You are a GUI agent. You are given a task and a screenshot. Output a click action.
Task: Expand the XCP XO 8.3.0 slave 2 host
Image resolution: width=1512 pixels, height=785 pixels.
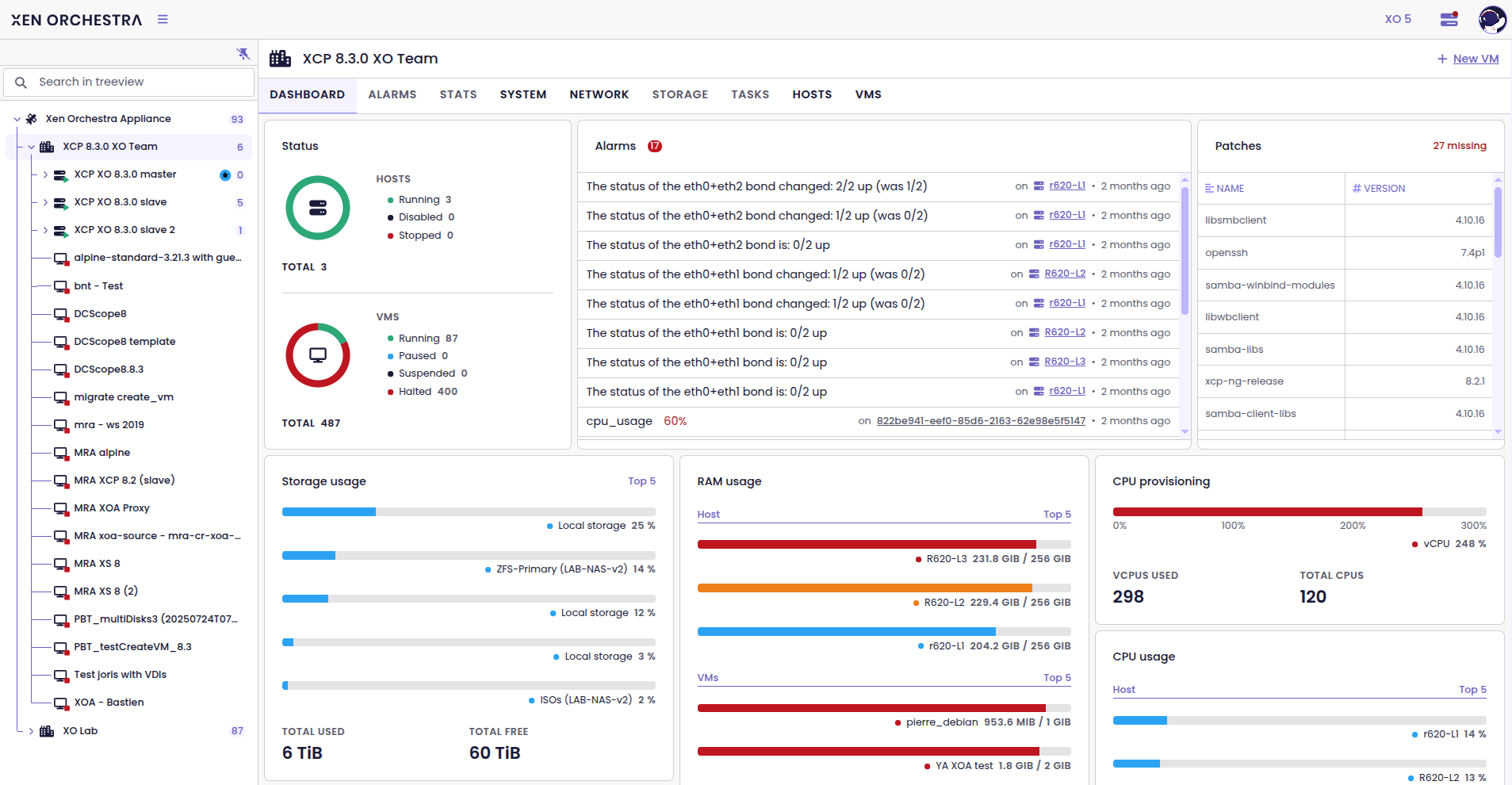point(45,230)
